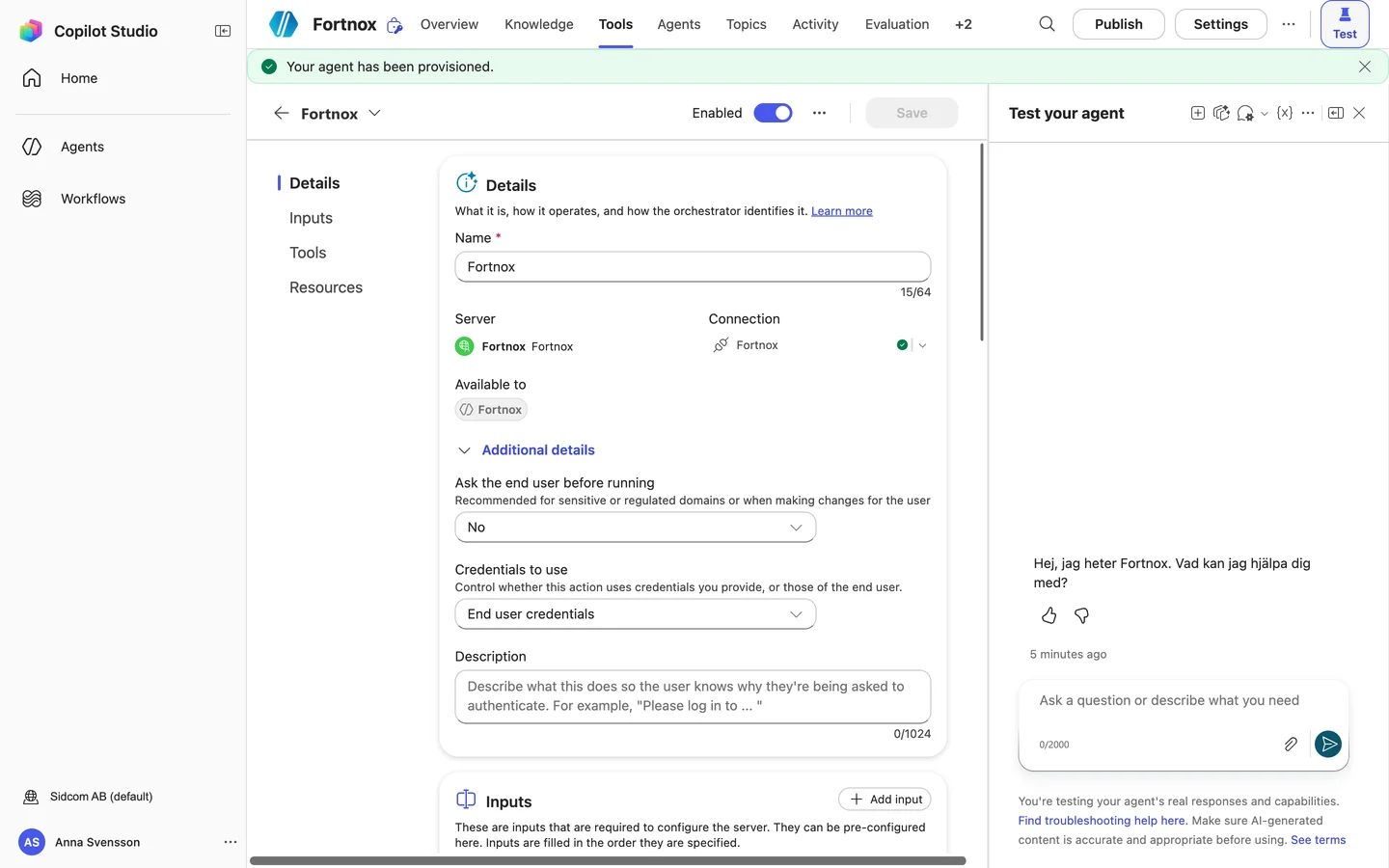Click the thumbs down feedback icon

click(x=1081, y=615)
